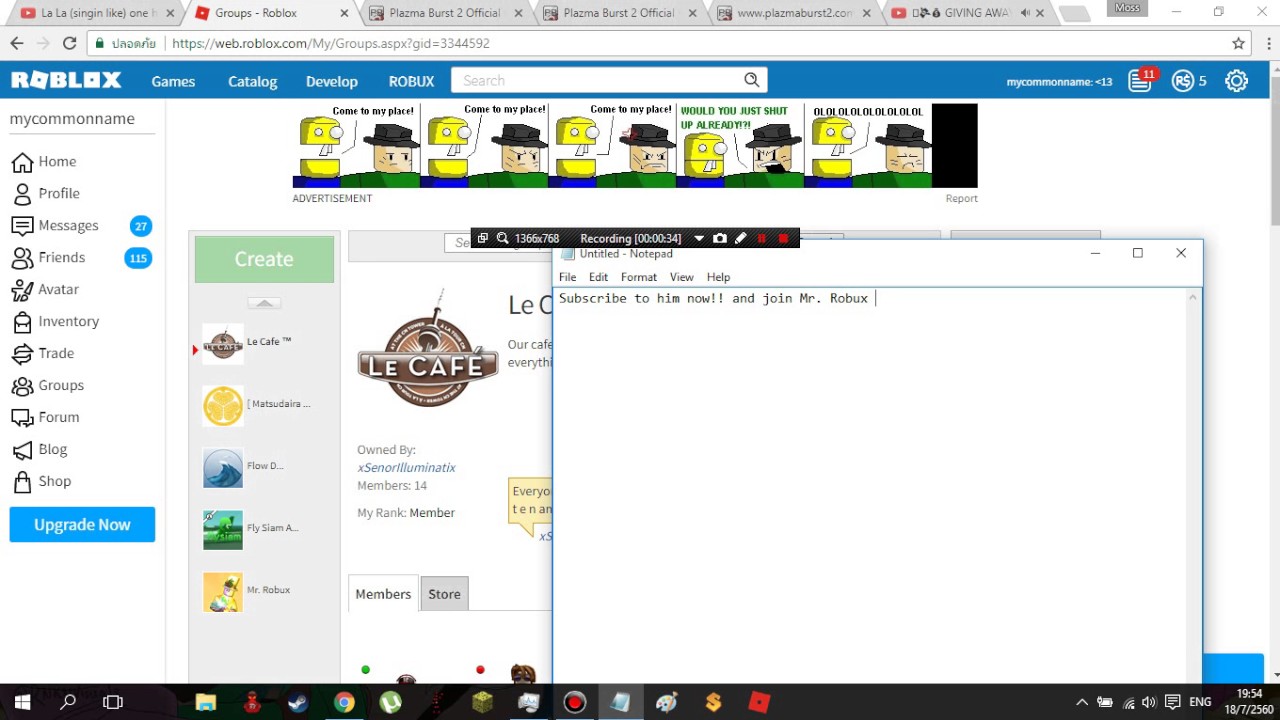1280x720 pixels.
Task: Click the recorder screenshot camera icon
Action: [719, 238]
